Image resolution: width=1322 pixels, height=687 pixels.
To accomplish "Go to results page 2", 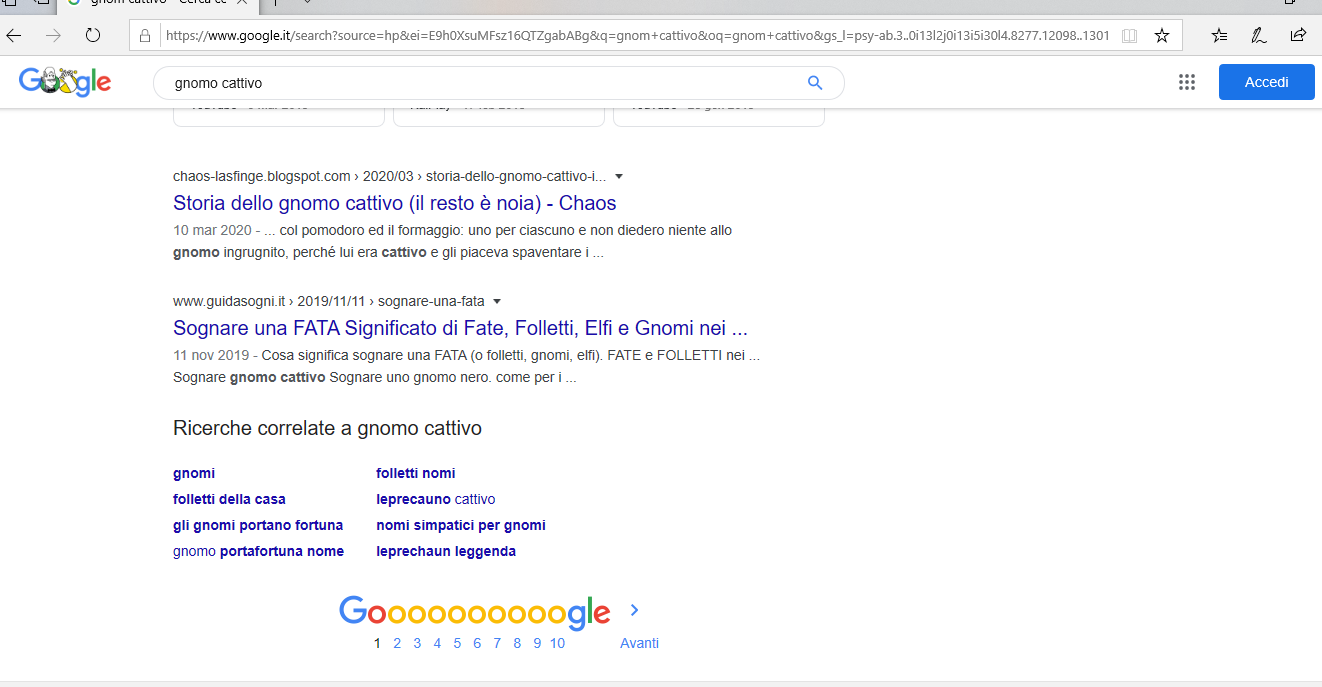I will pos(397,643).
